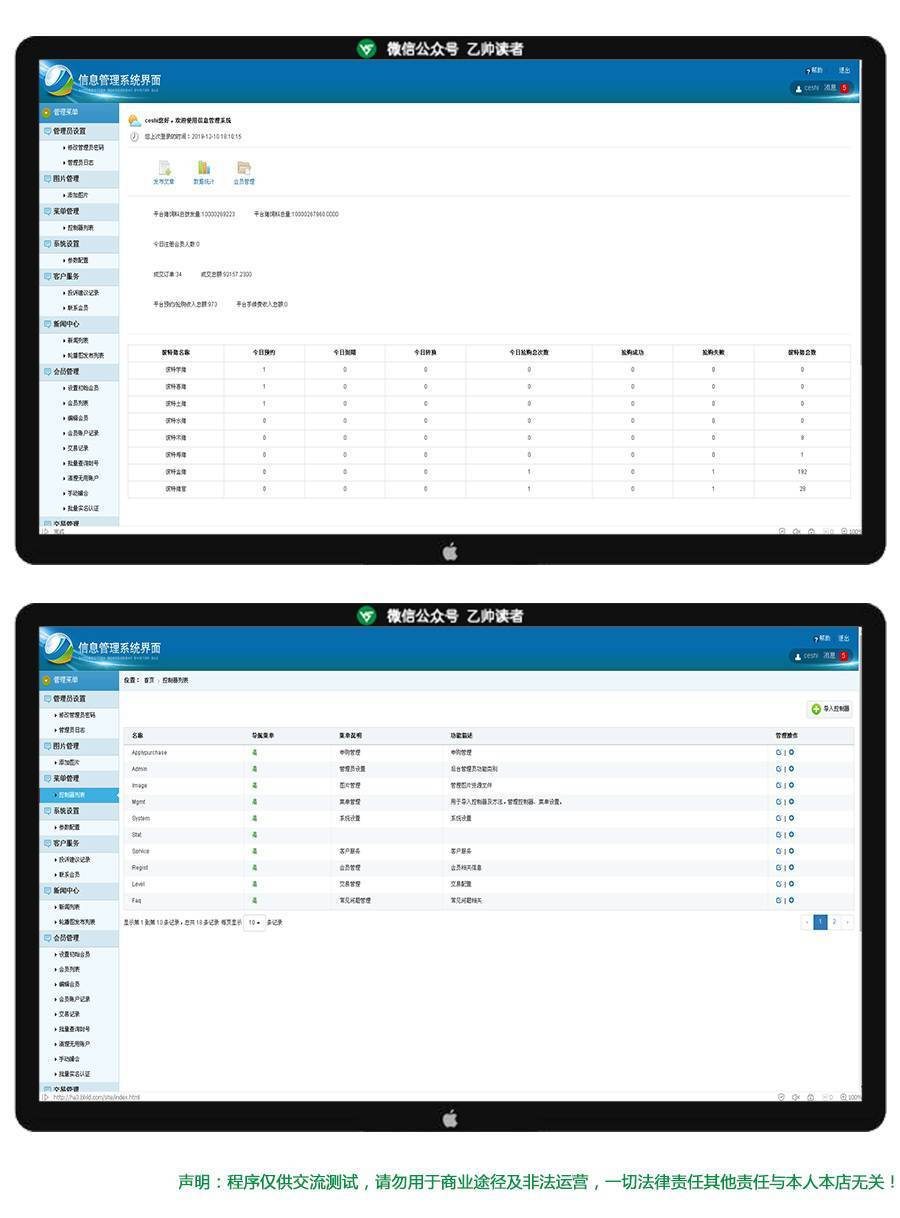Click green navigation menu icon in Faq row
Screen dimensions: 900x1218
coord(254,900)
